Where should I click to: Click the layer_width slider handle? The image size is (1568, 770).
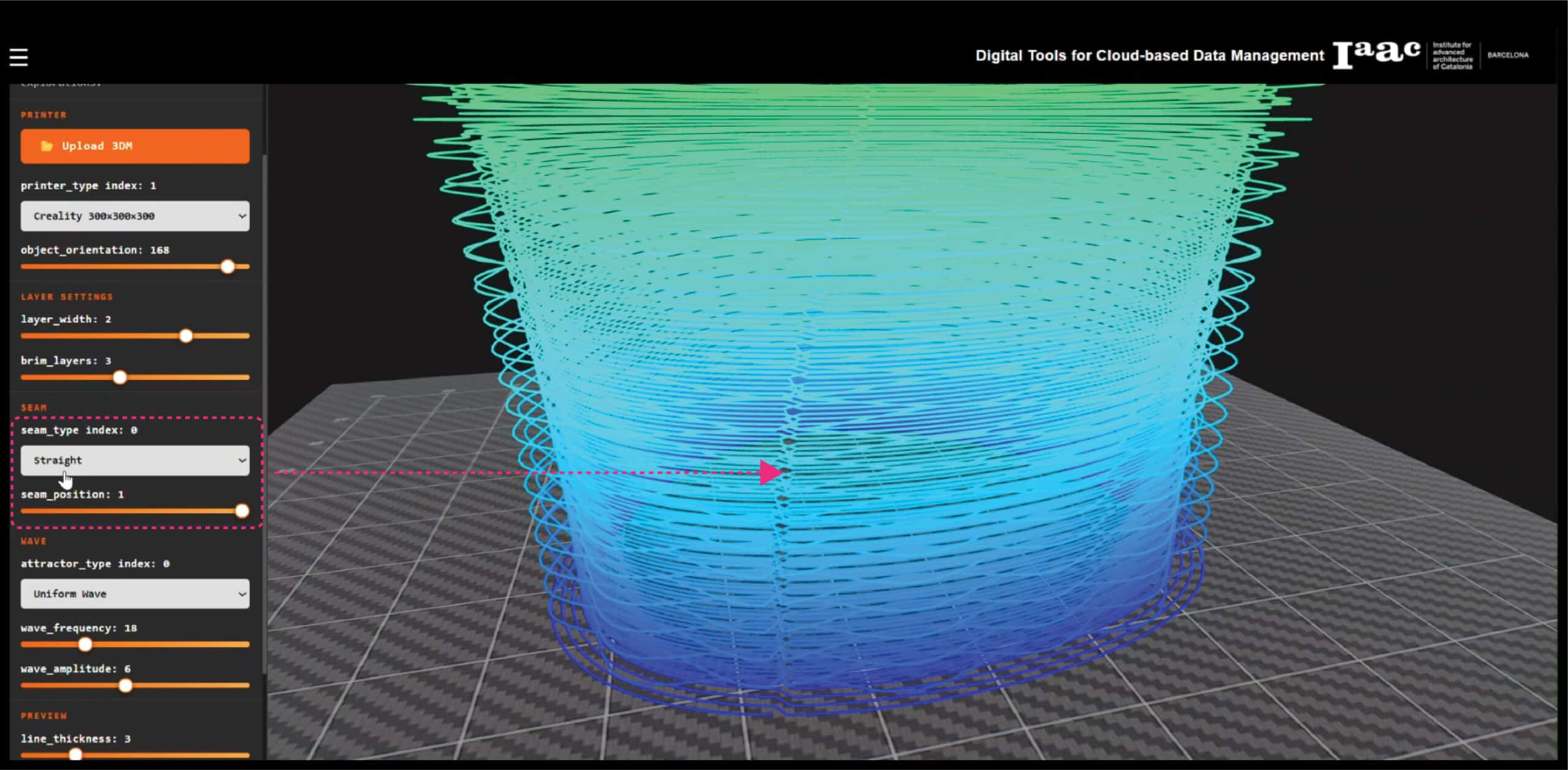click(186, 336)
